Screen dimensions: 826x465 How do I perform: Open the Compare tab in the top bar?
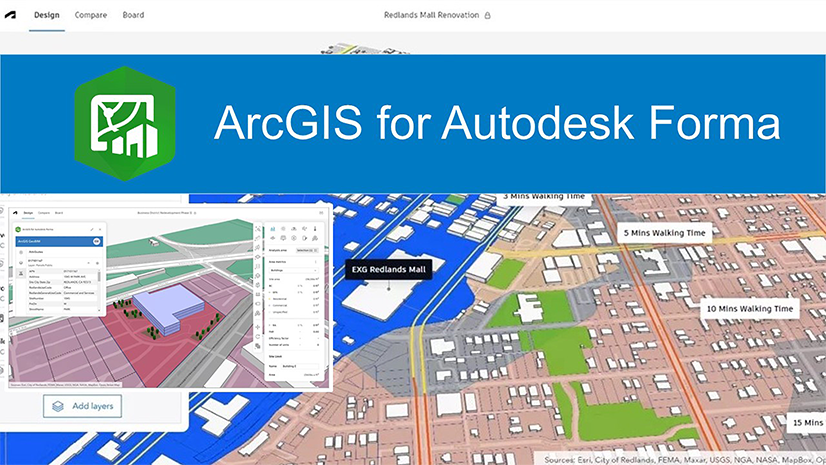coord(91,15)
